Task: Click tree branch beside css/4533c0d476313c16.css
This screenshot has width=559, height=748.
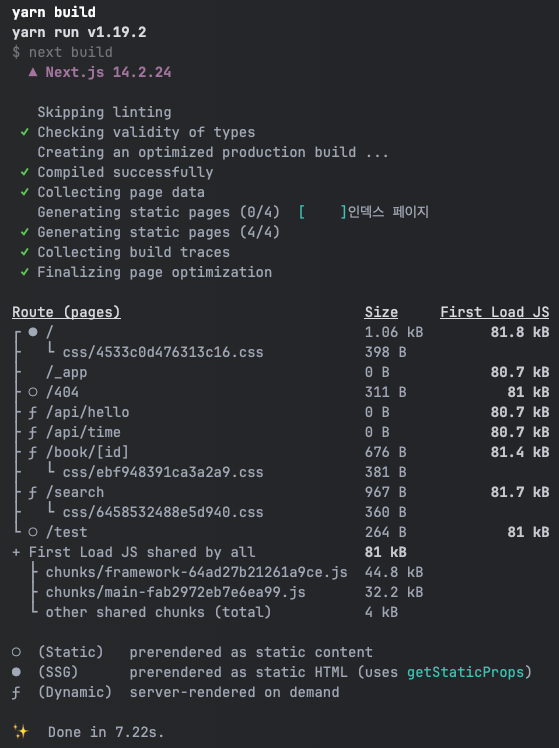Action: point(50,350)
